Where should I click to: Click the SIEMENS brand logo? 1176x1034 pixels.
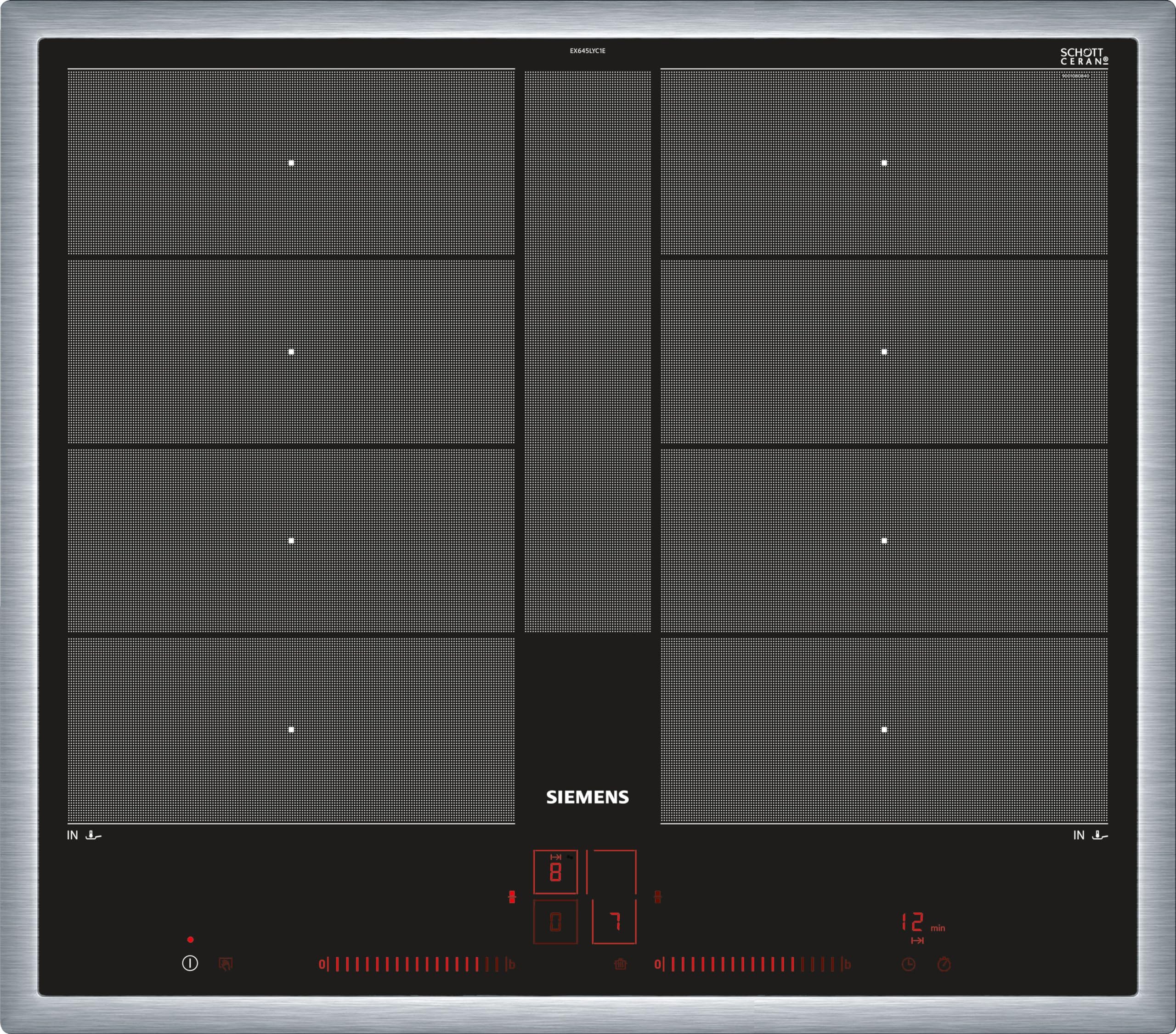(x=588, y=797)
